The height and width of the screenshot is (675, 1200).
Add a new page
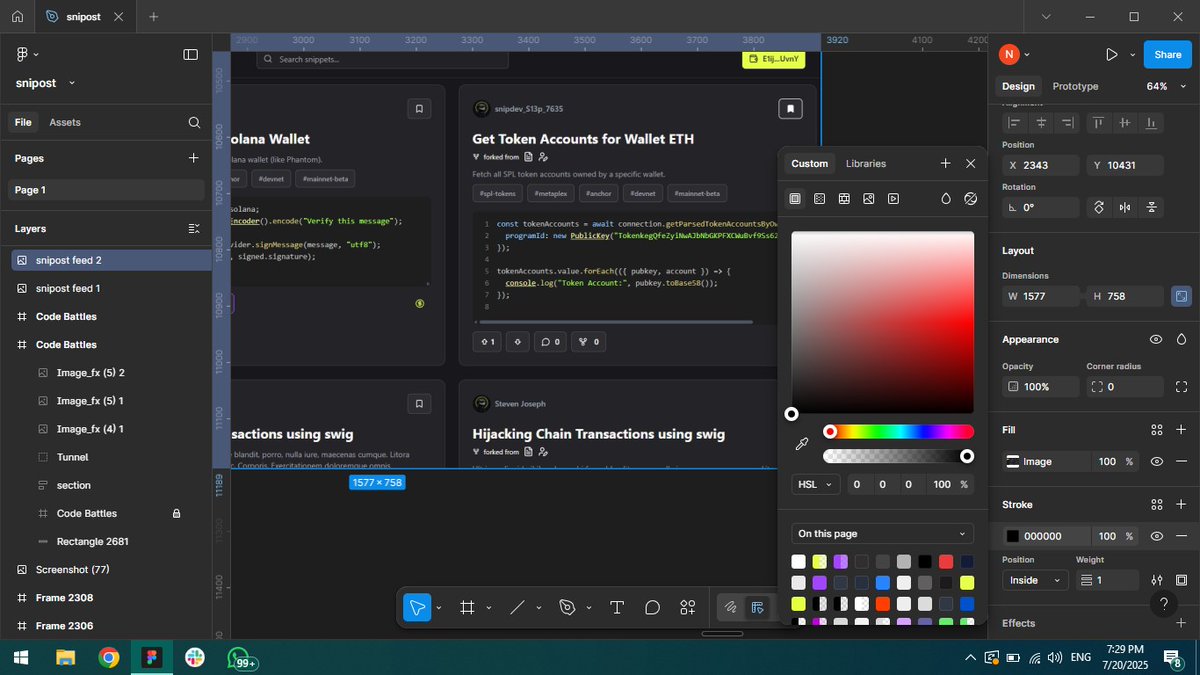193,158
